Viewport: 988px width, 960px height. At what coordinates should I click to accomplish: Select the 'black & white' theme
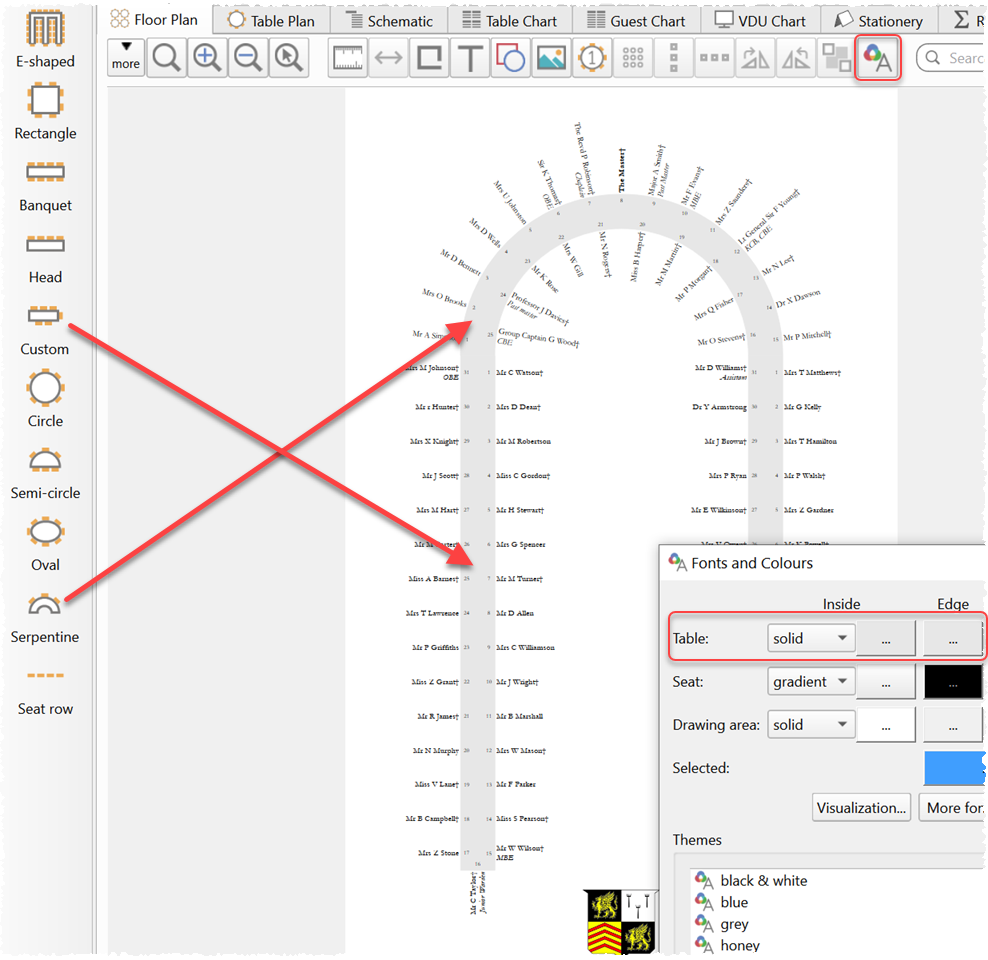coord(763,881)
